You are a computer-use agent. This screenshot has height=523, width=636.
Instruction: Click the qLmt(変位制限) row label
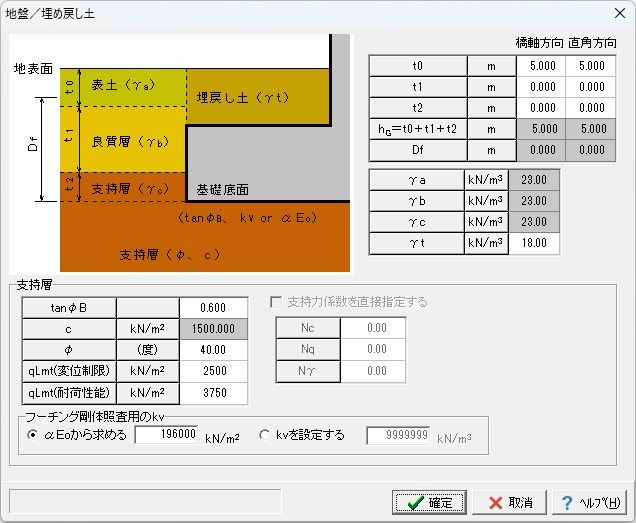[69, 371]
